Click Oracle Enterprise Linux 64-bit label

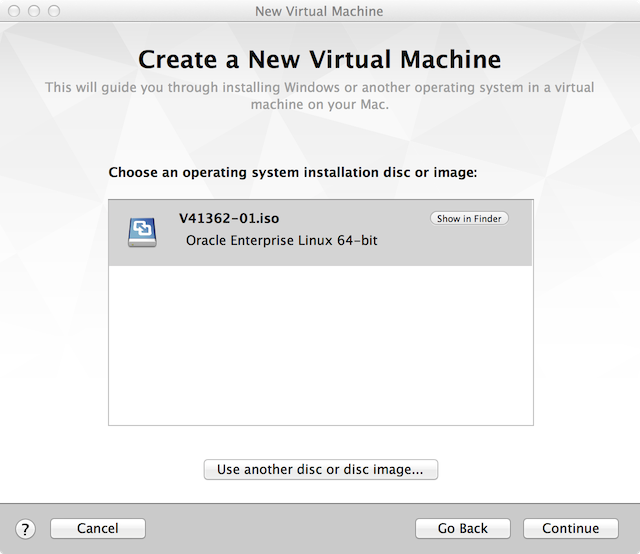pos(282,240)
